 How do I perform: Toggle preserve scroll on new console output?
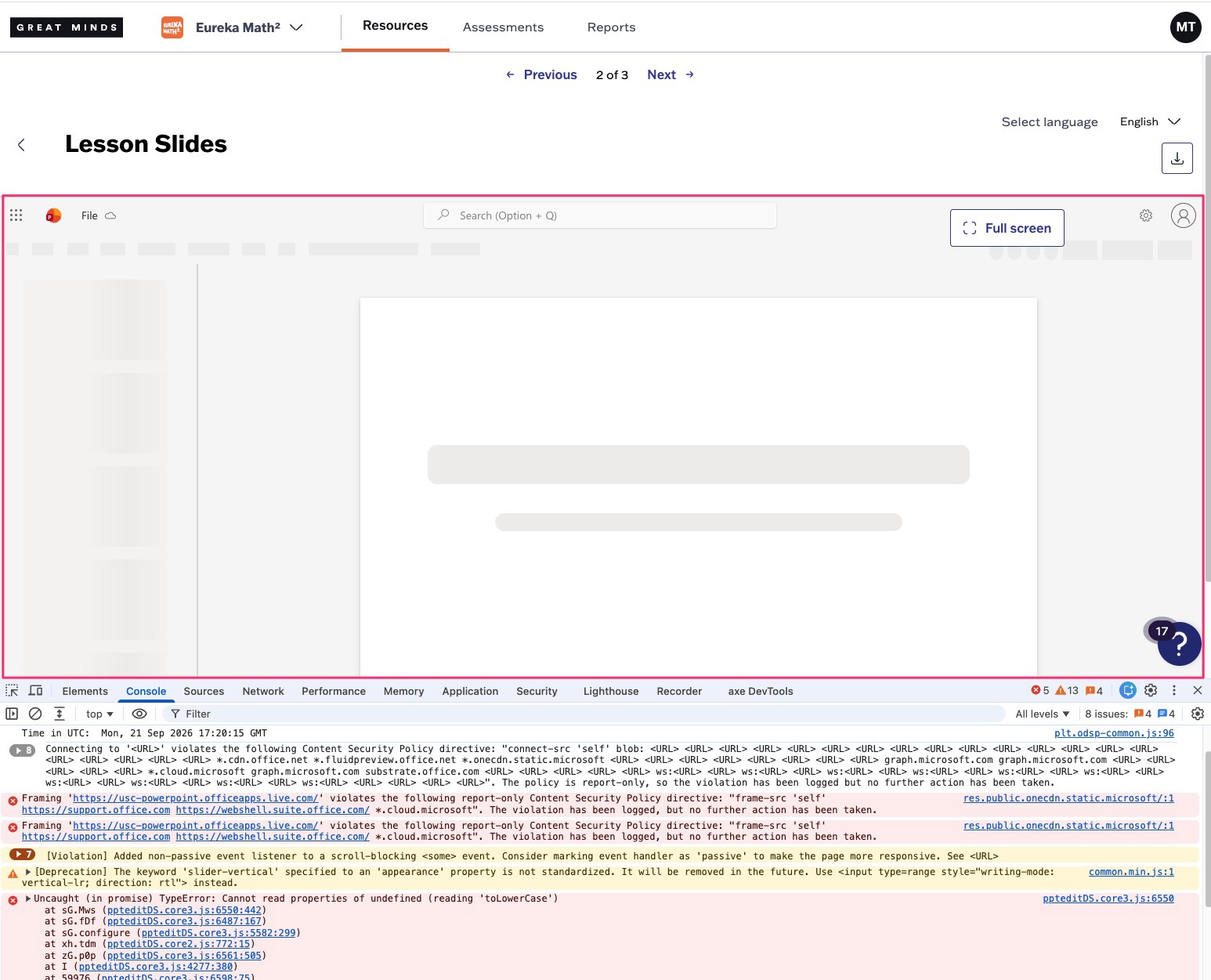pos(60,714)
